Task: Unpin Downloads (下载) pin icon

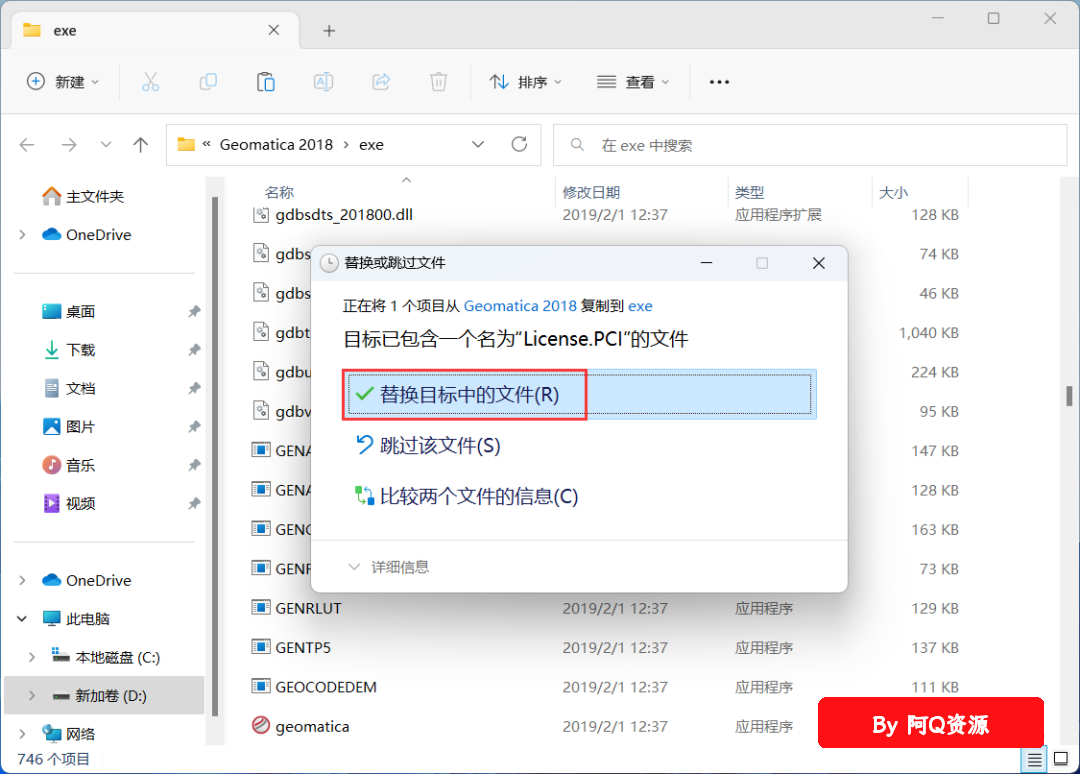Action: pyautogui.click(x=194, y=350)
